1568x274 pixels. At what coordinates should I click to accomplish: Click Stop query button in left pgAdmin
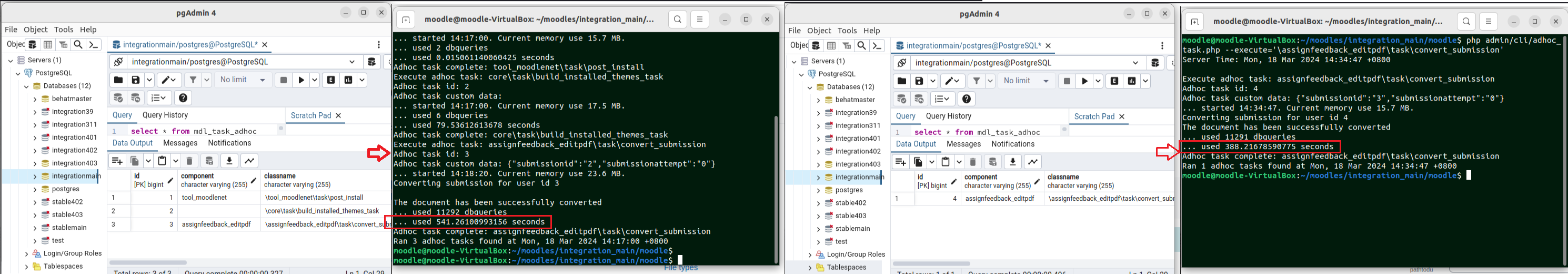pos(283,80)
